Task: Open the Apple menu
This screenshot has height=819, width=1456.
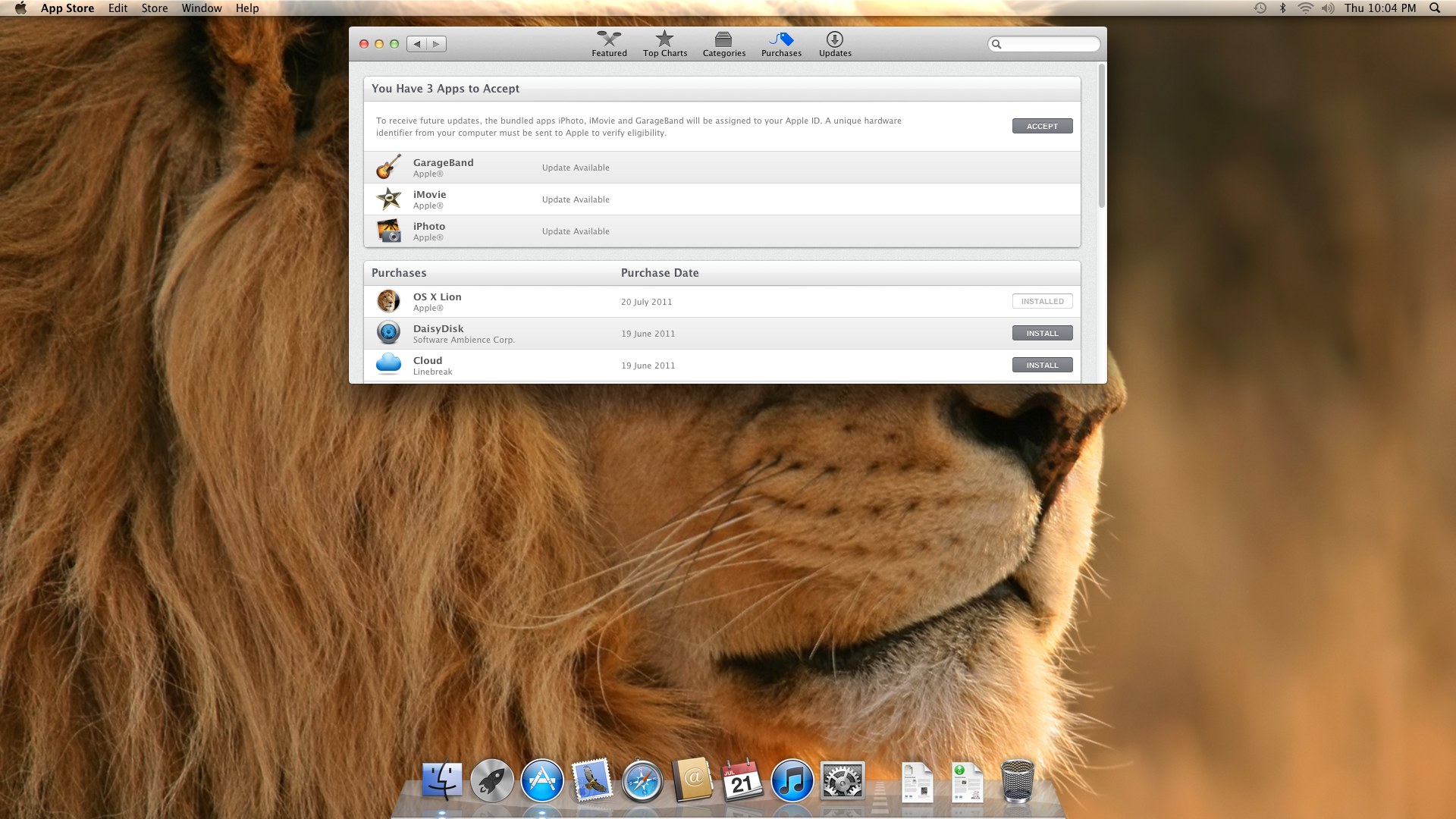Action: tap(20, 8)
